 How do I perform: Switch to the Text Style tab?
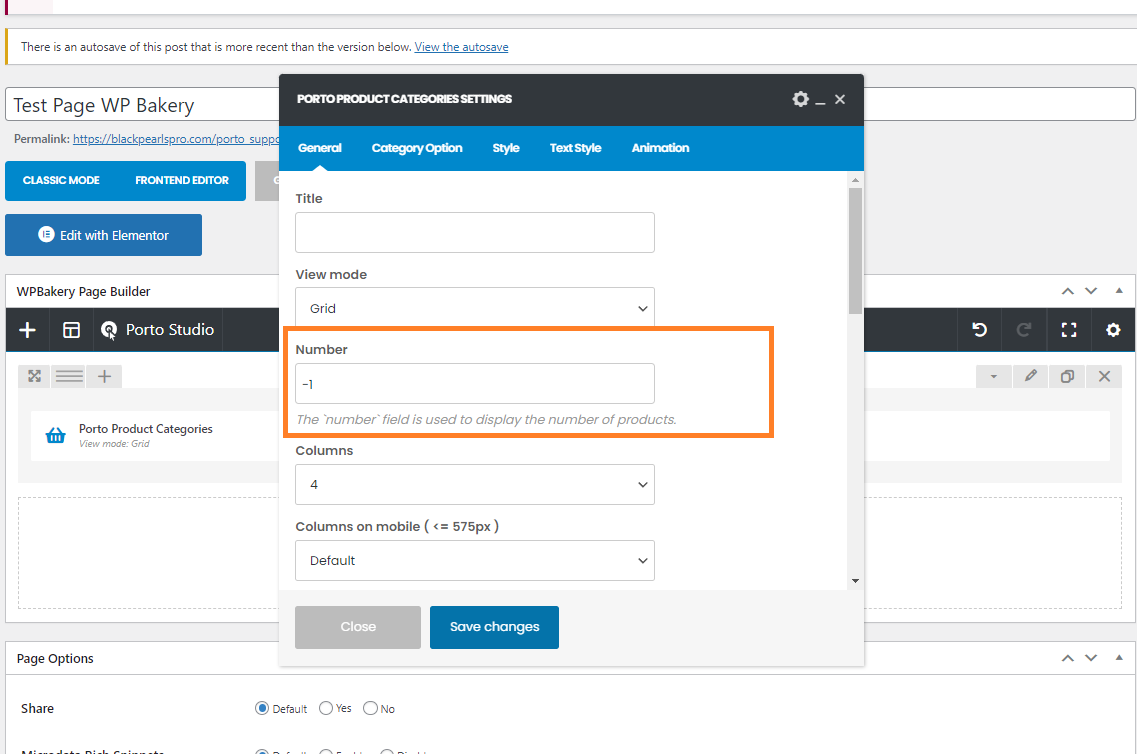tap(576, 148)
